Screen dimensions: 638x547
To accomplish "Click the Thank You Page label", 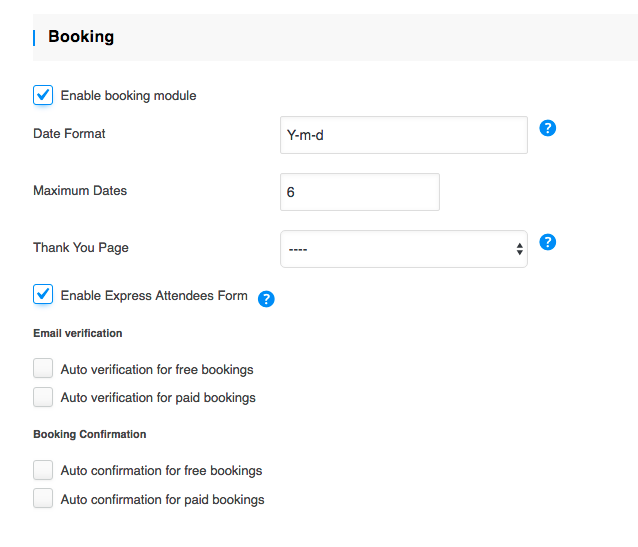I will point(81,248).
